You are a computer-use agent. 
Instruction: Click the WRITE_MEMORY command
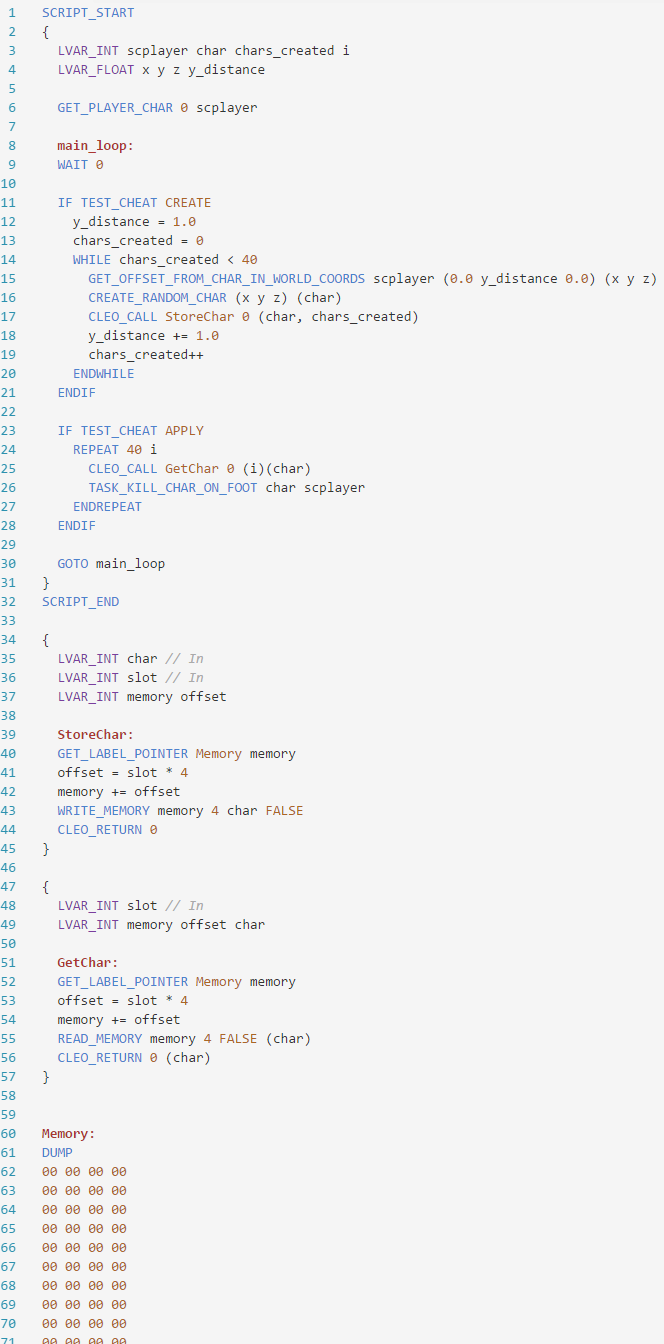[103, 811]
